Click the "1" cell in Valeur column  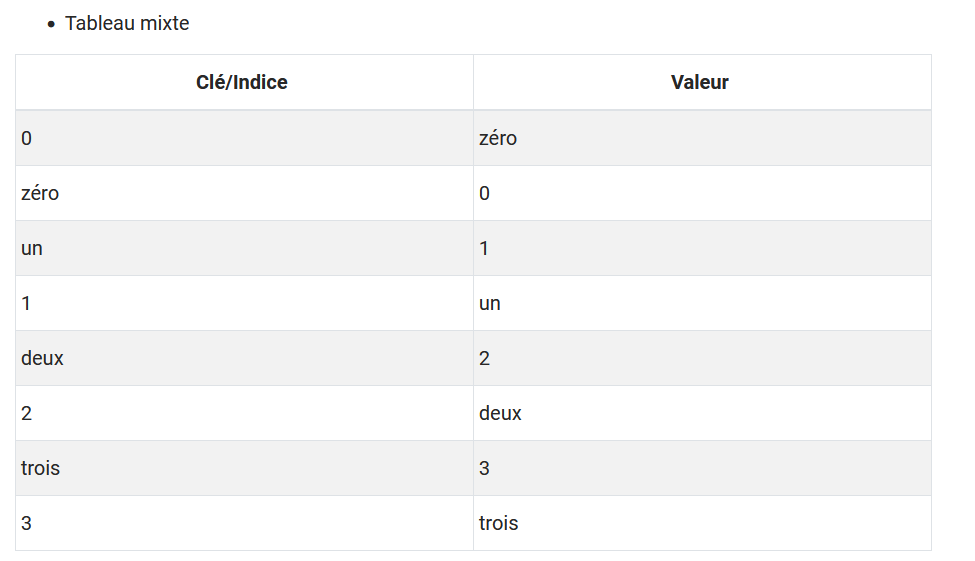[x=485, y=248]
